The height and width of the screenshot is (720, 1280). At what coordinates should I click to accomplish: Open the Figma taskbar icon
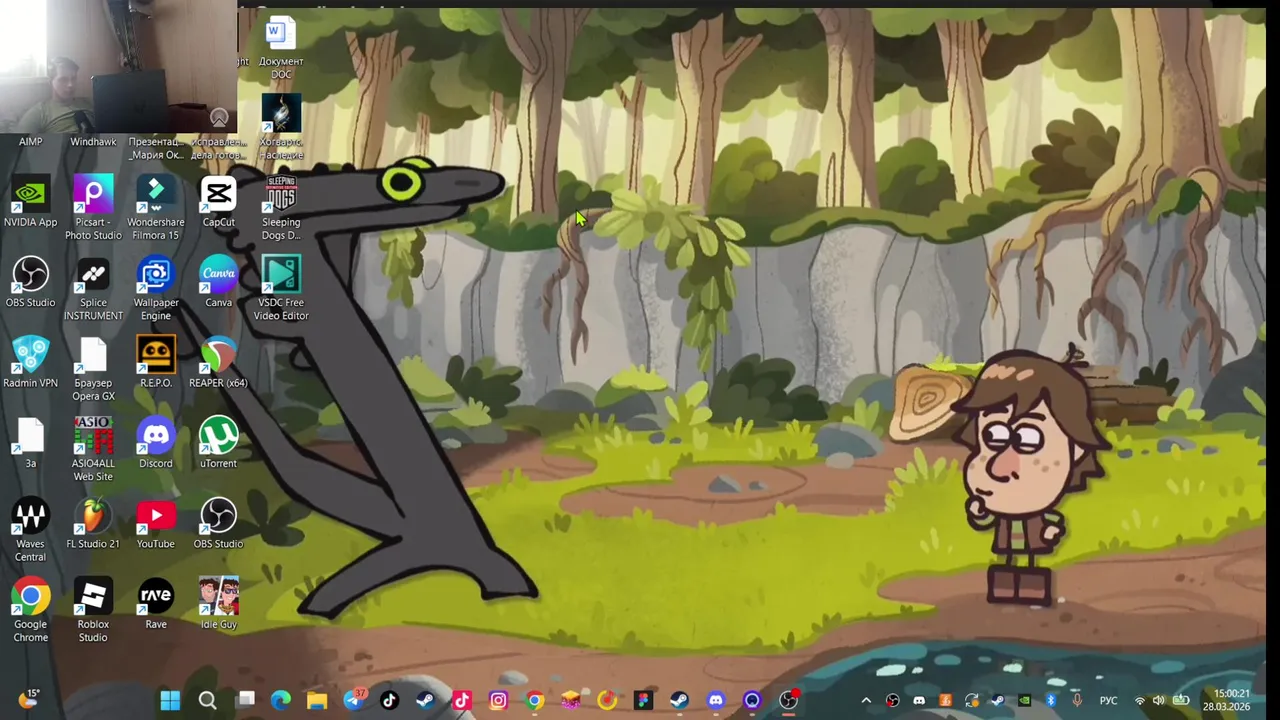tap(643, 700)
